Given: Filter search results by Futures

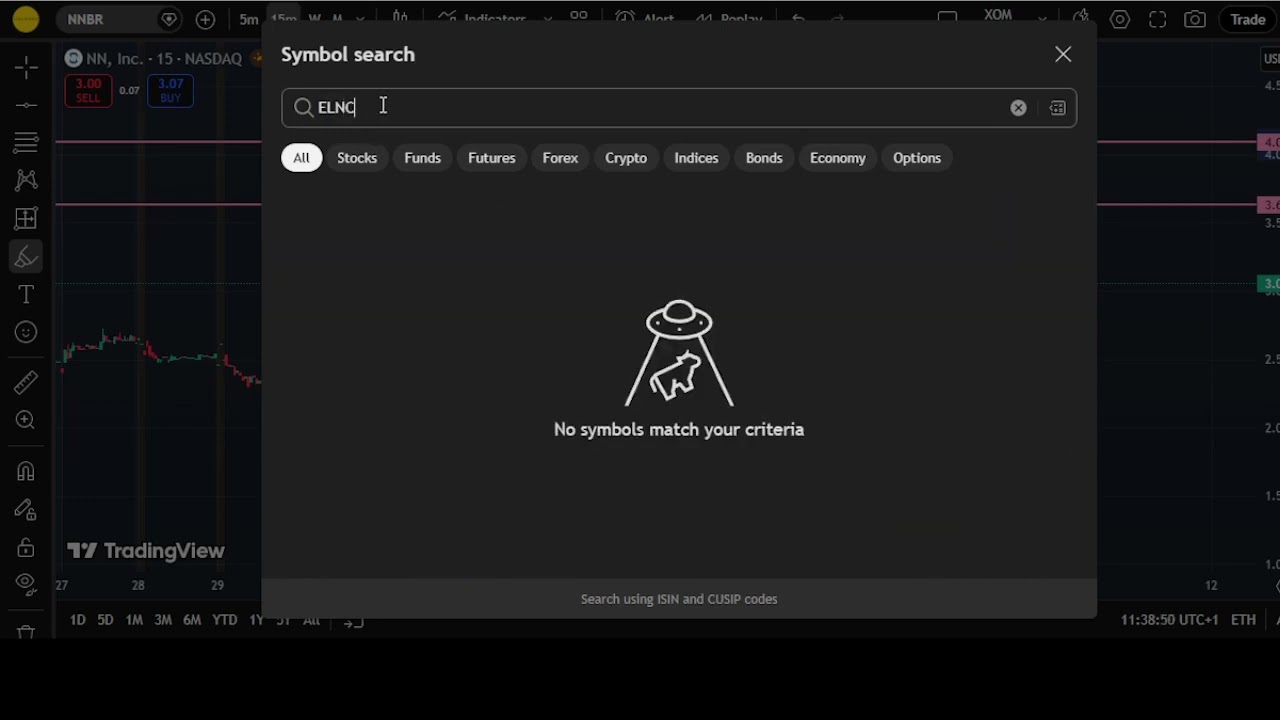Looking at the screenshot, I should (x=492, y=158).
